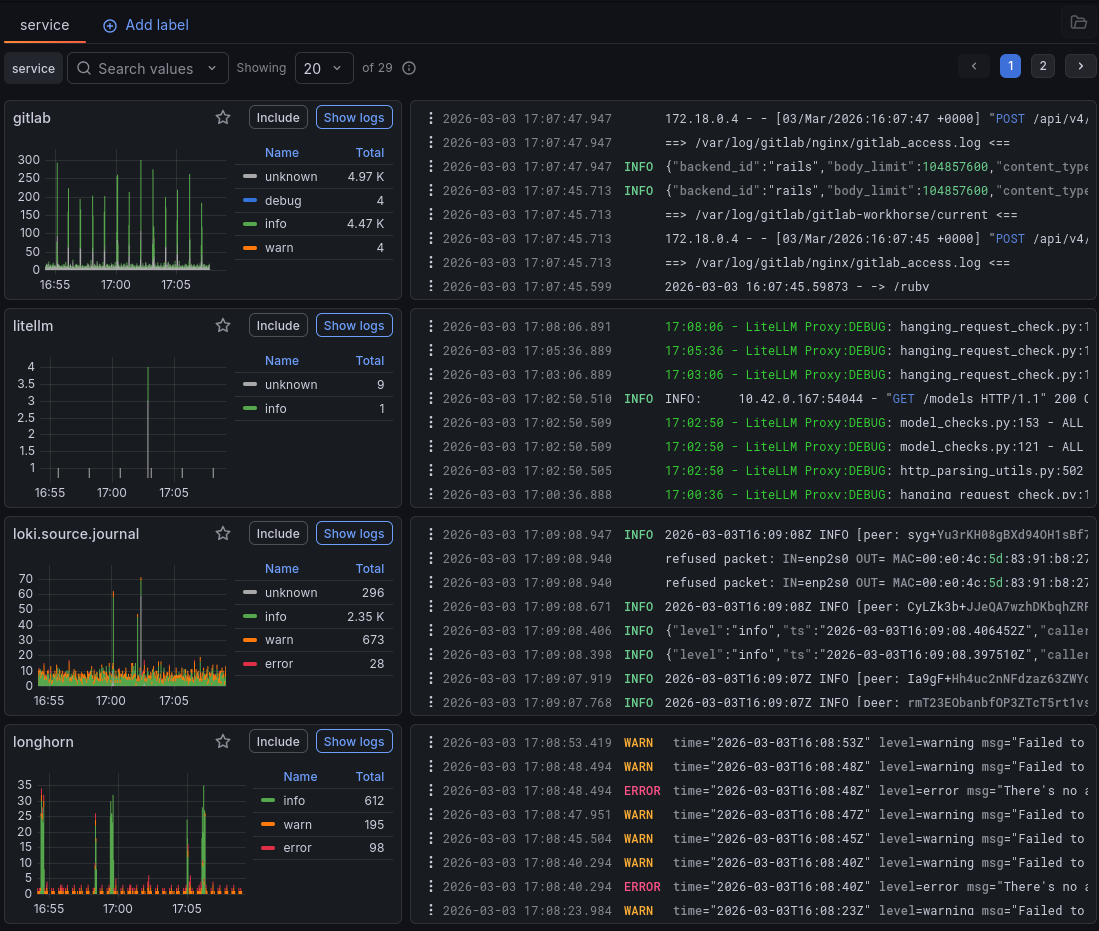Open the 'Showing 20' page size dropdown
This screenshot has width=1099, height=931.
pos(324,68)
